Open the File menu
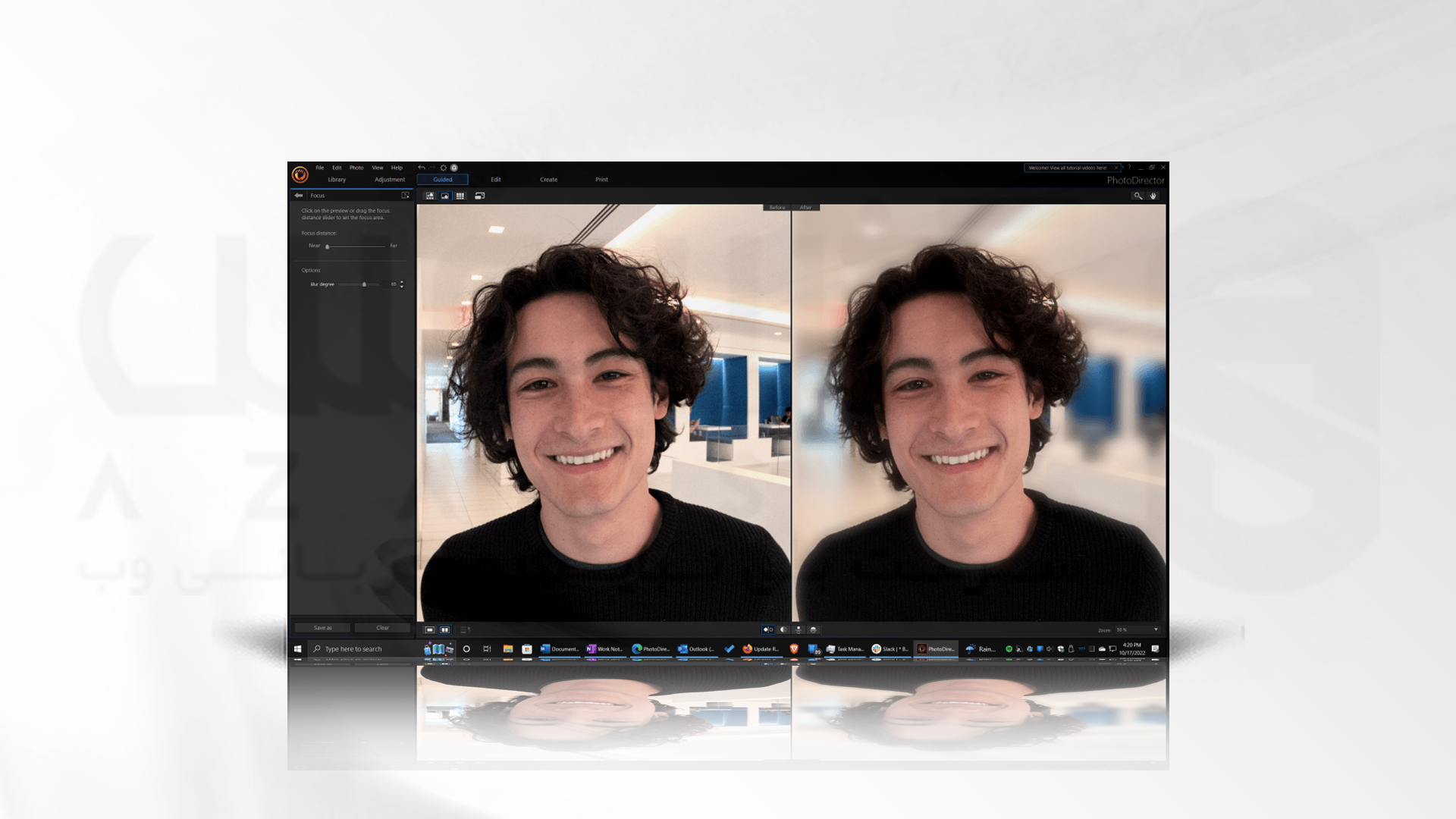The height and width of the screenshot is (819, 1456). pyautogui.click(x=320, y=168)
